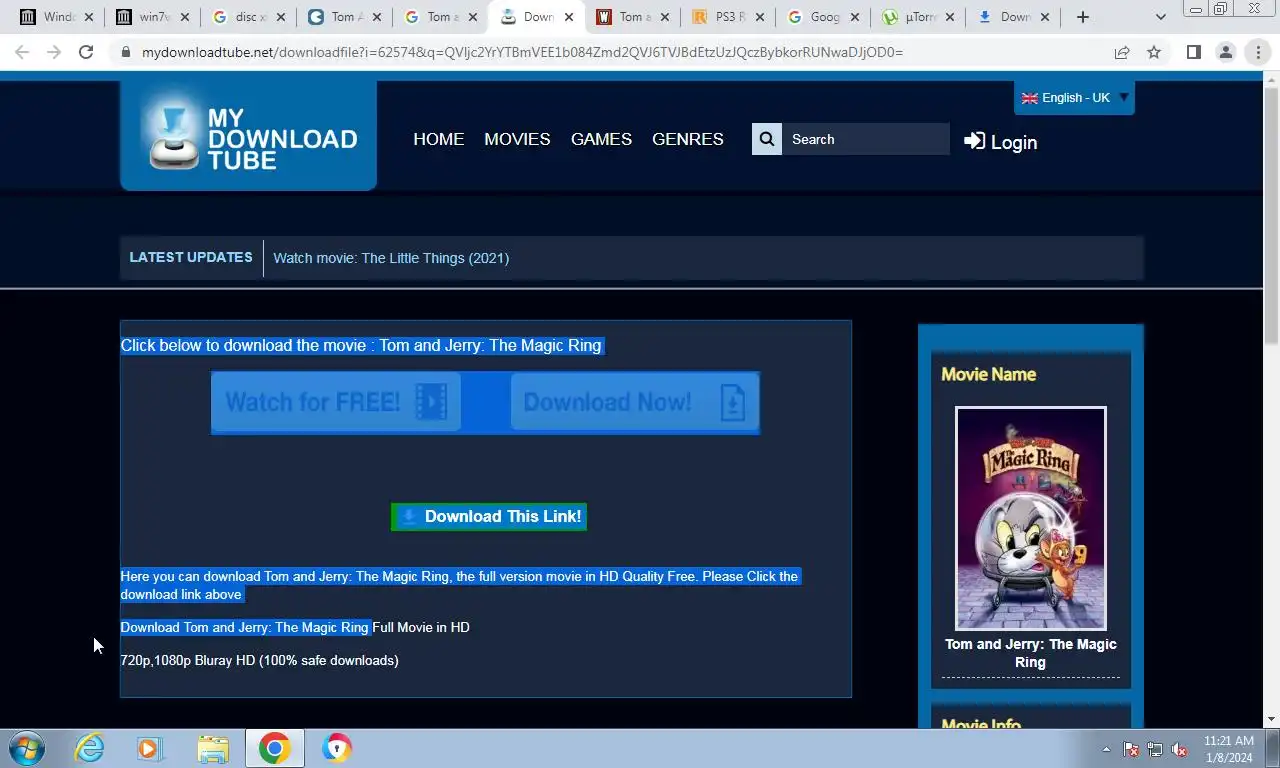Launch Internet Explorer from the taskbar

[89, 748]
